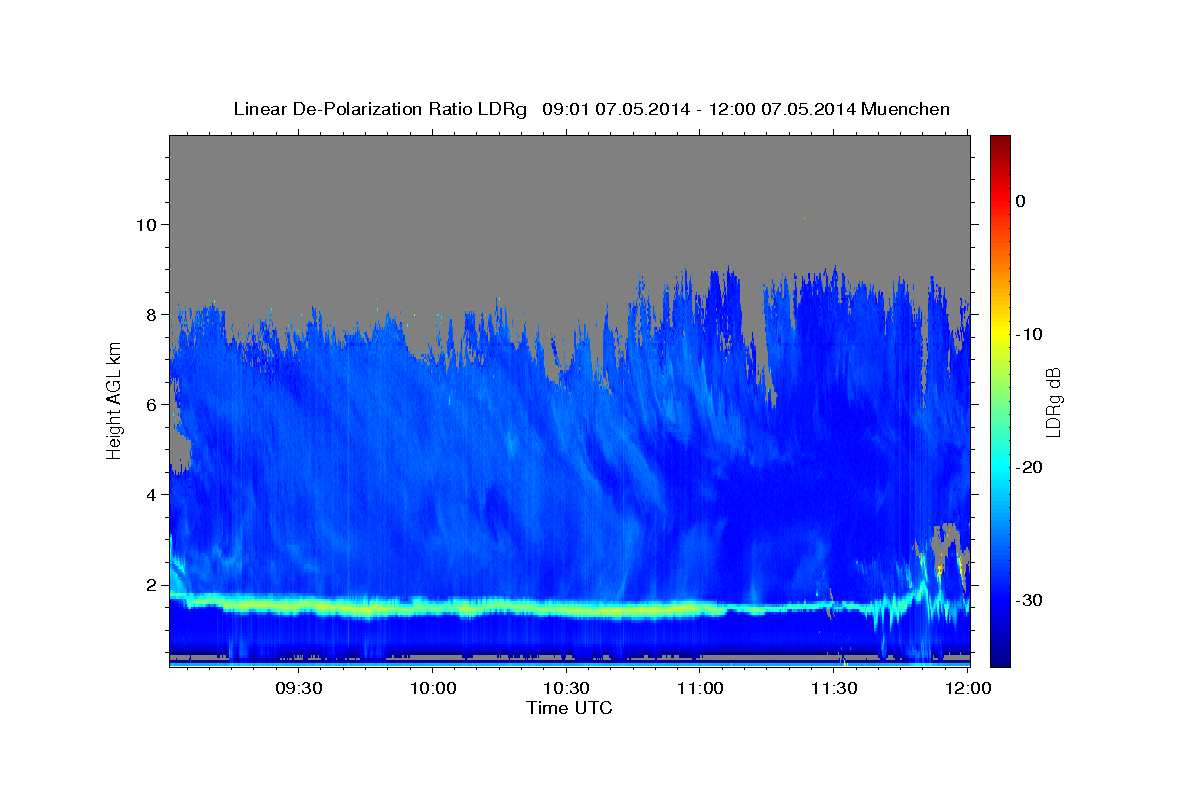1200x800 pixels.
Task: Click the height tick label 4
Action: pyautogui.click(x=151, y=495)
